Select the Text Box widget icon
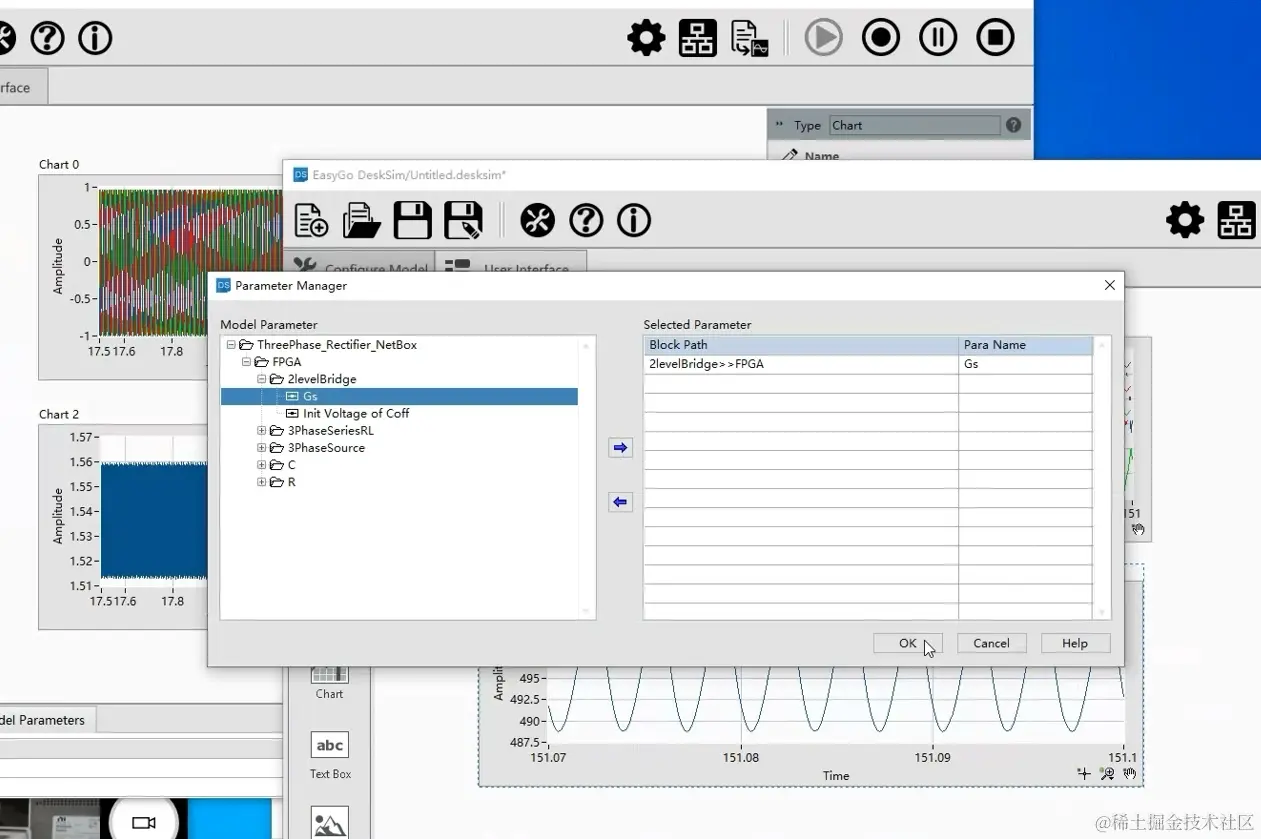 330,745
